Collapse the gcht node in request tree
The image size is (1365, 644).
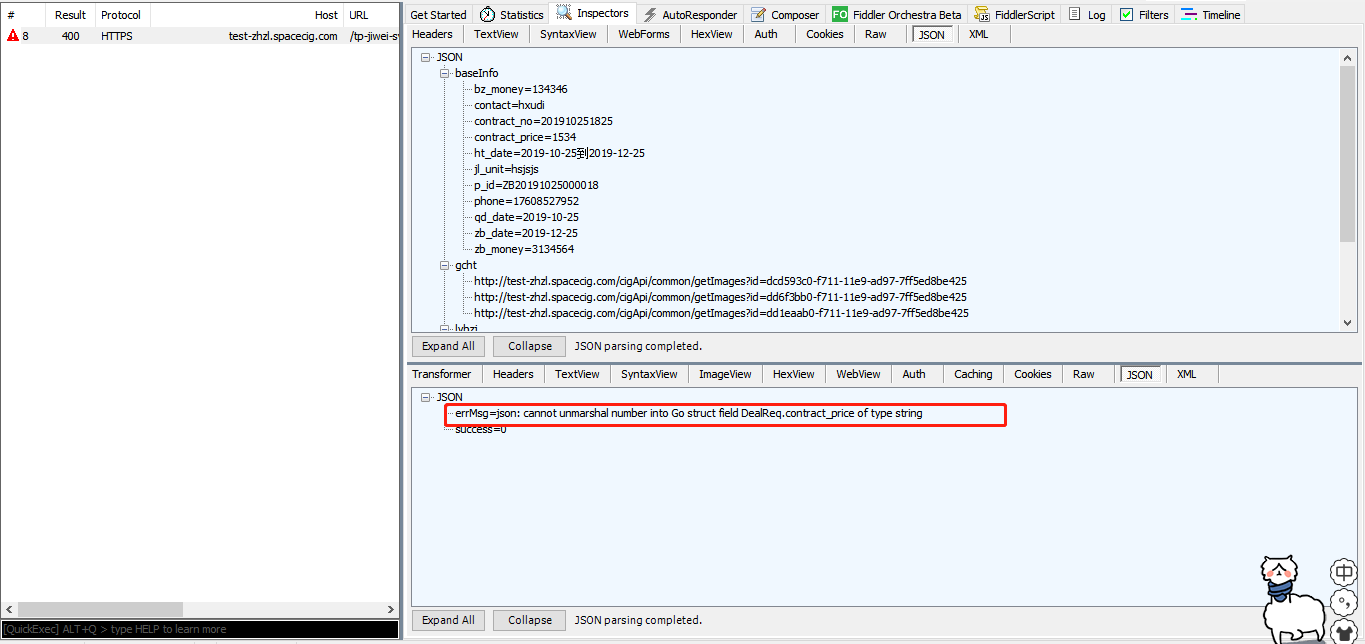point(445,265)
